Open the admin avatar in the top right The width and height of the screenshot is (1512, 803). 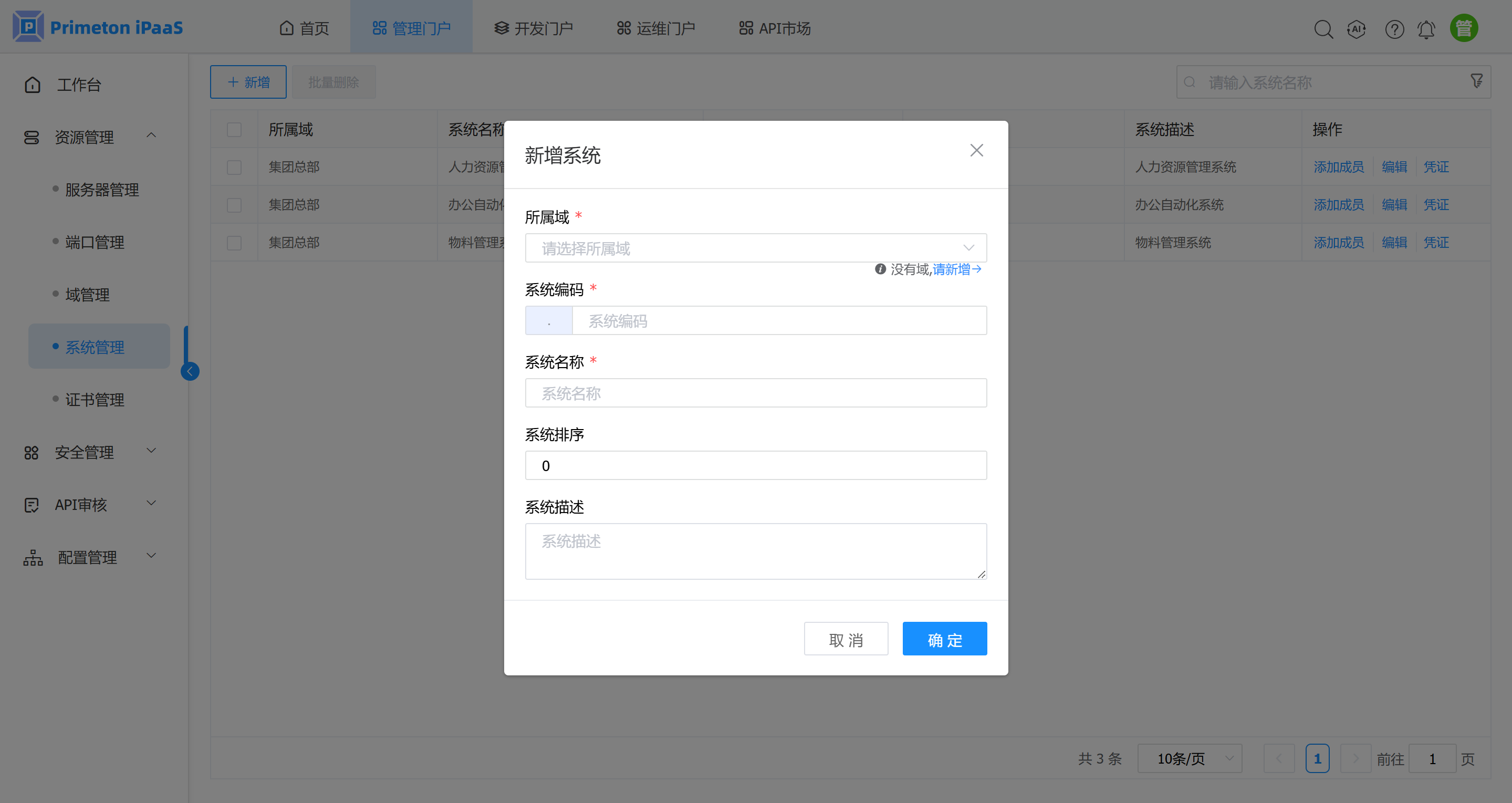(1464, 28)
